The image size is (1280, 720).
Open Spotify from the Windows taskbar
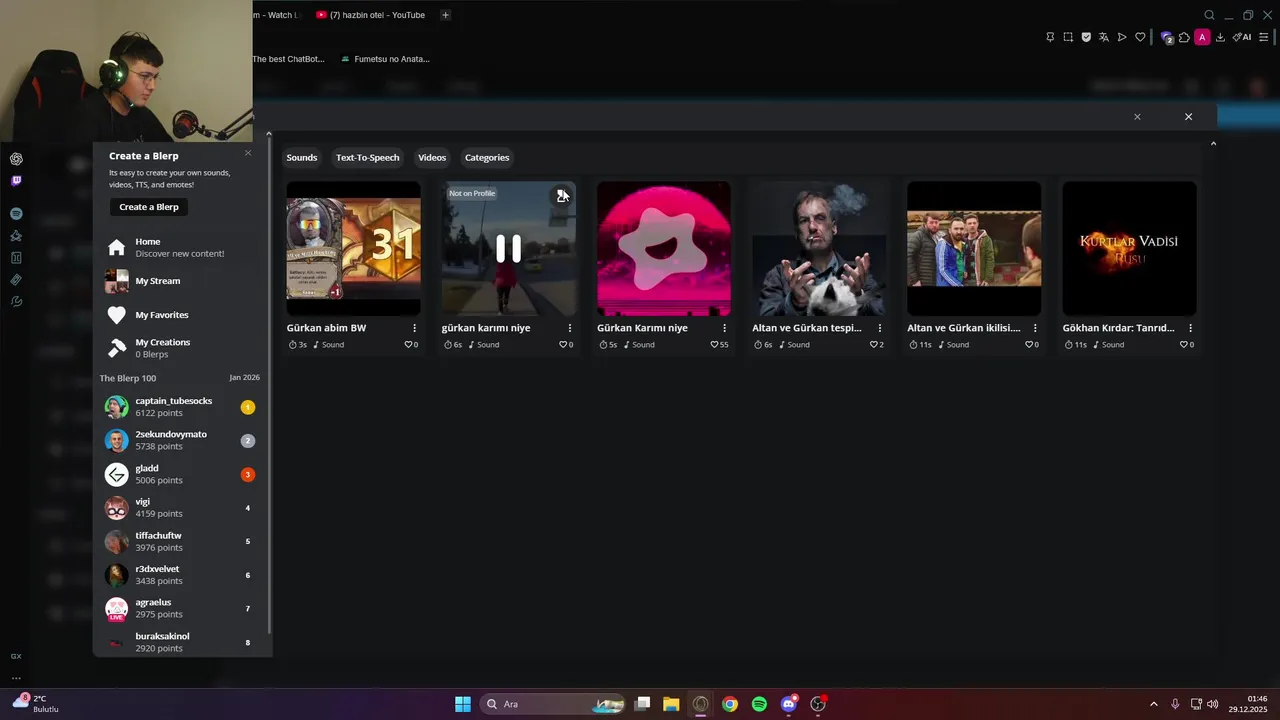[x=759, y=704]
